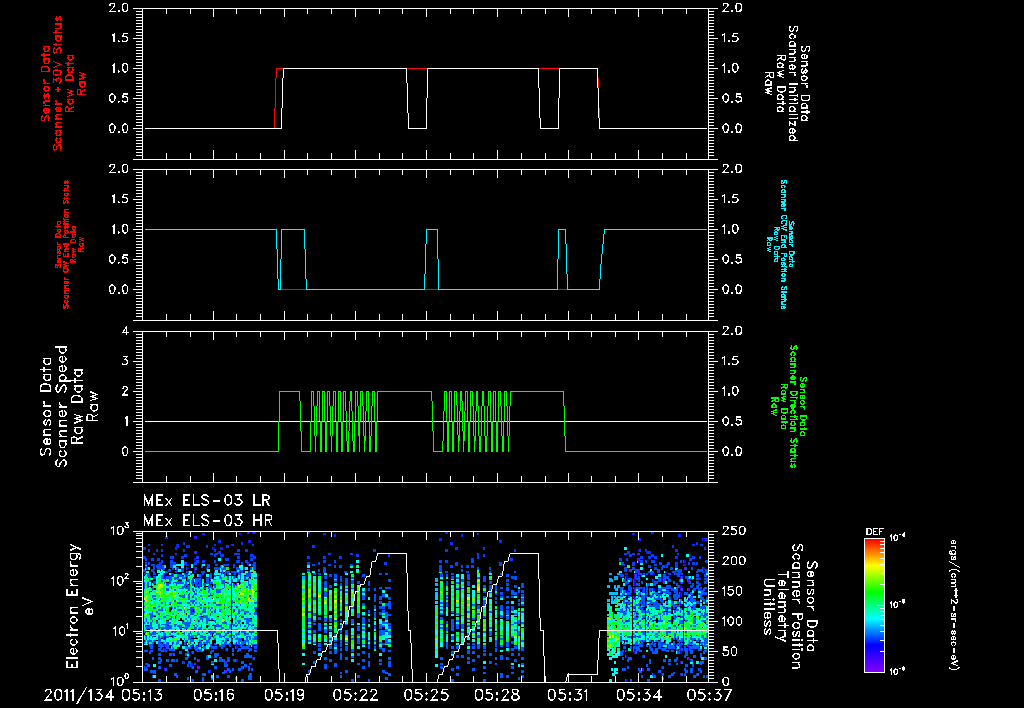Click the '3' tick on Scanner Speed axis
The height and width of the screenshot is (708, 1024).
pos(125,361)
